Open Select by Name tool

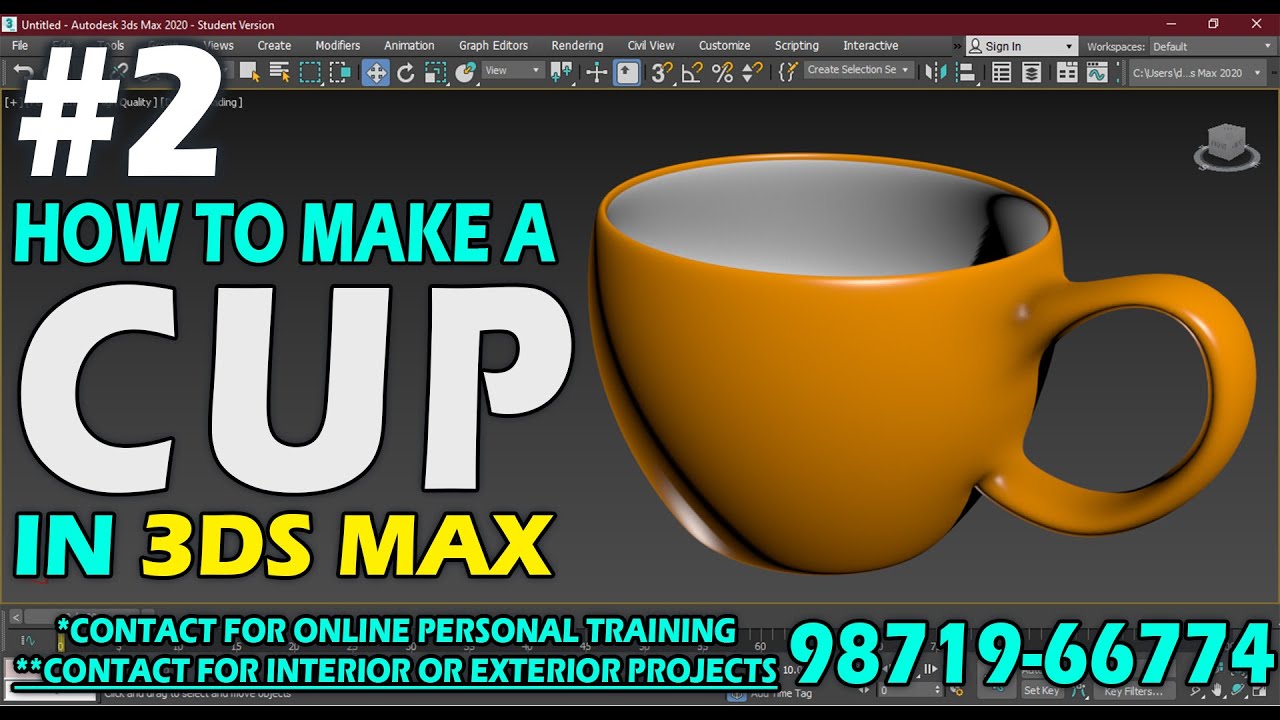(279, 72)
